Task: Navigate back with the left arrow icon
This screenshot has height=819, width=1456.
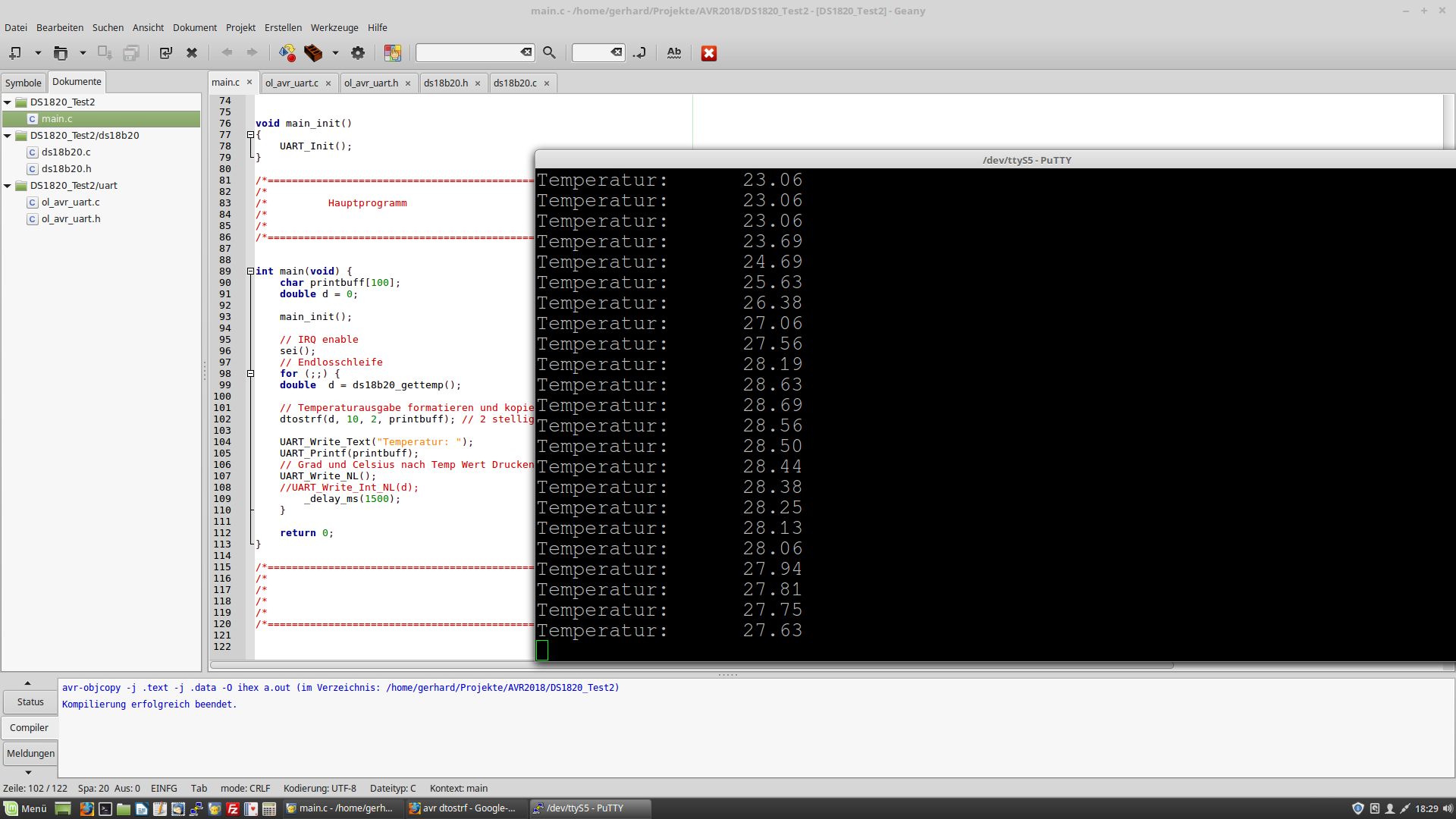Action: (227, 53)
